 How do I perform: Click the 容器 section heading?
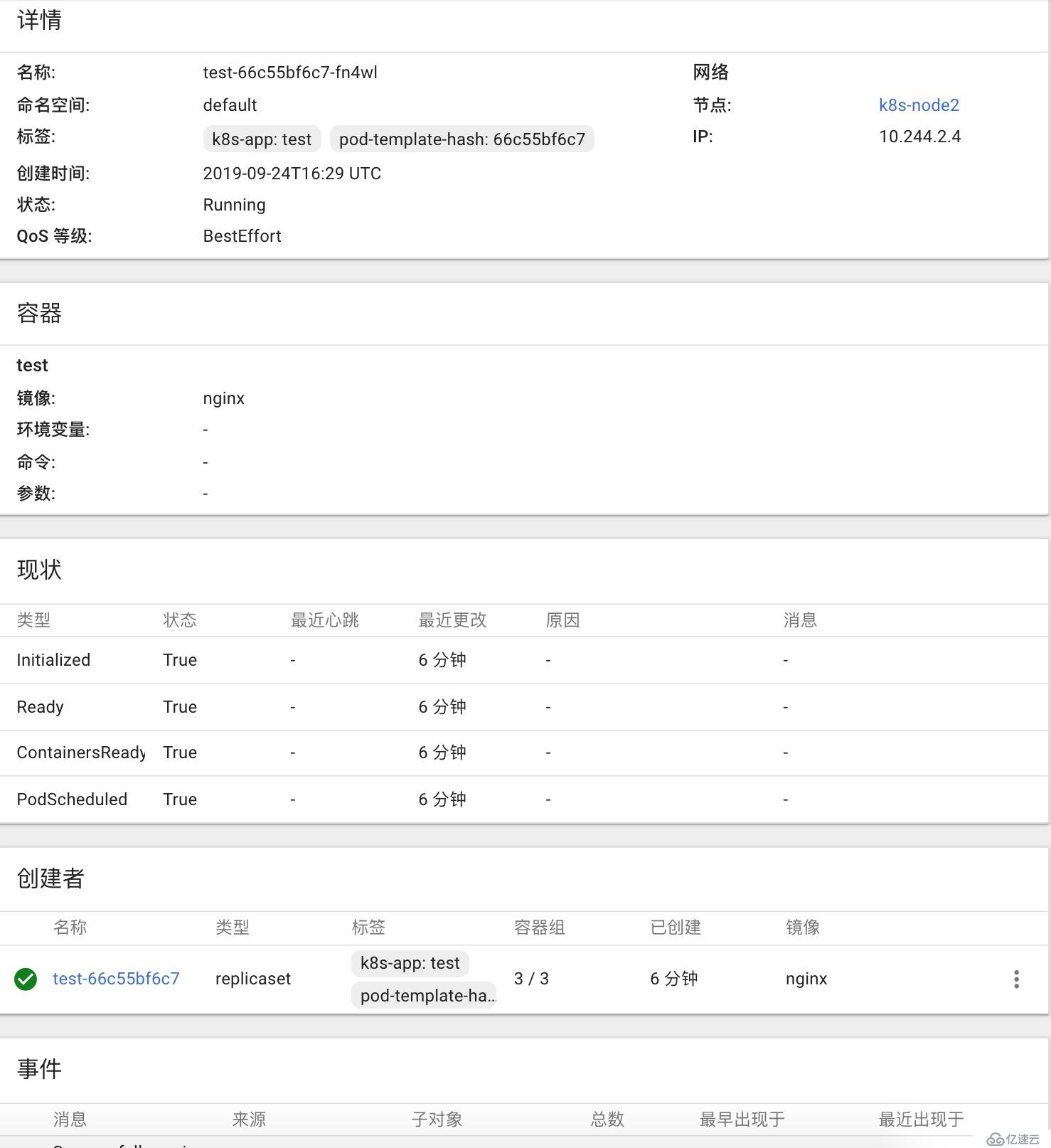39,313
